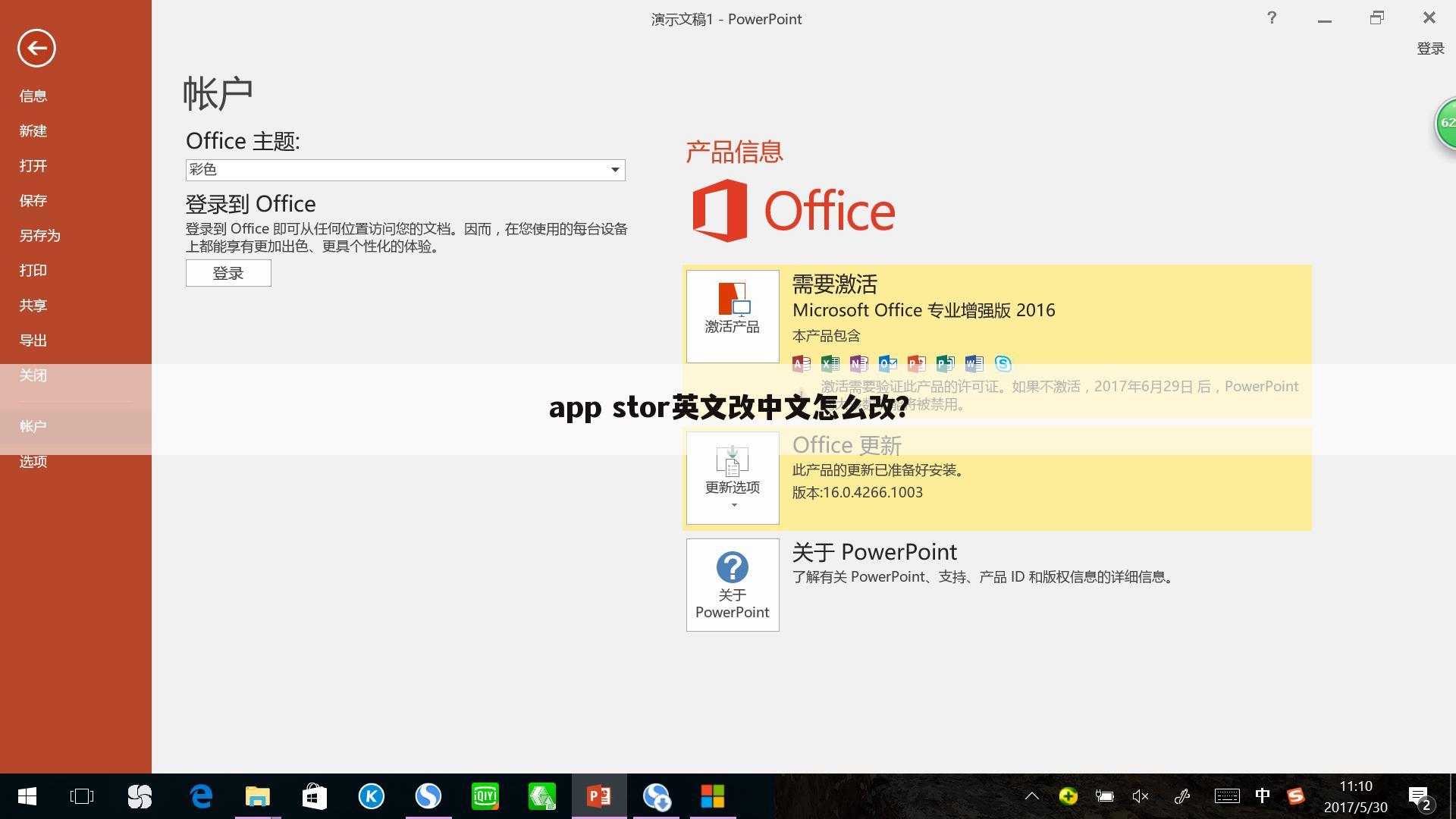Viewport: 1456px width, 819px height.
Task: Click the OneNote product icon
Action: [x=859, y=364]
